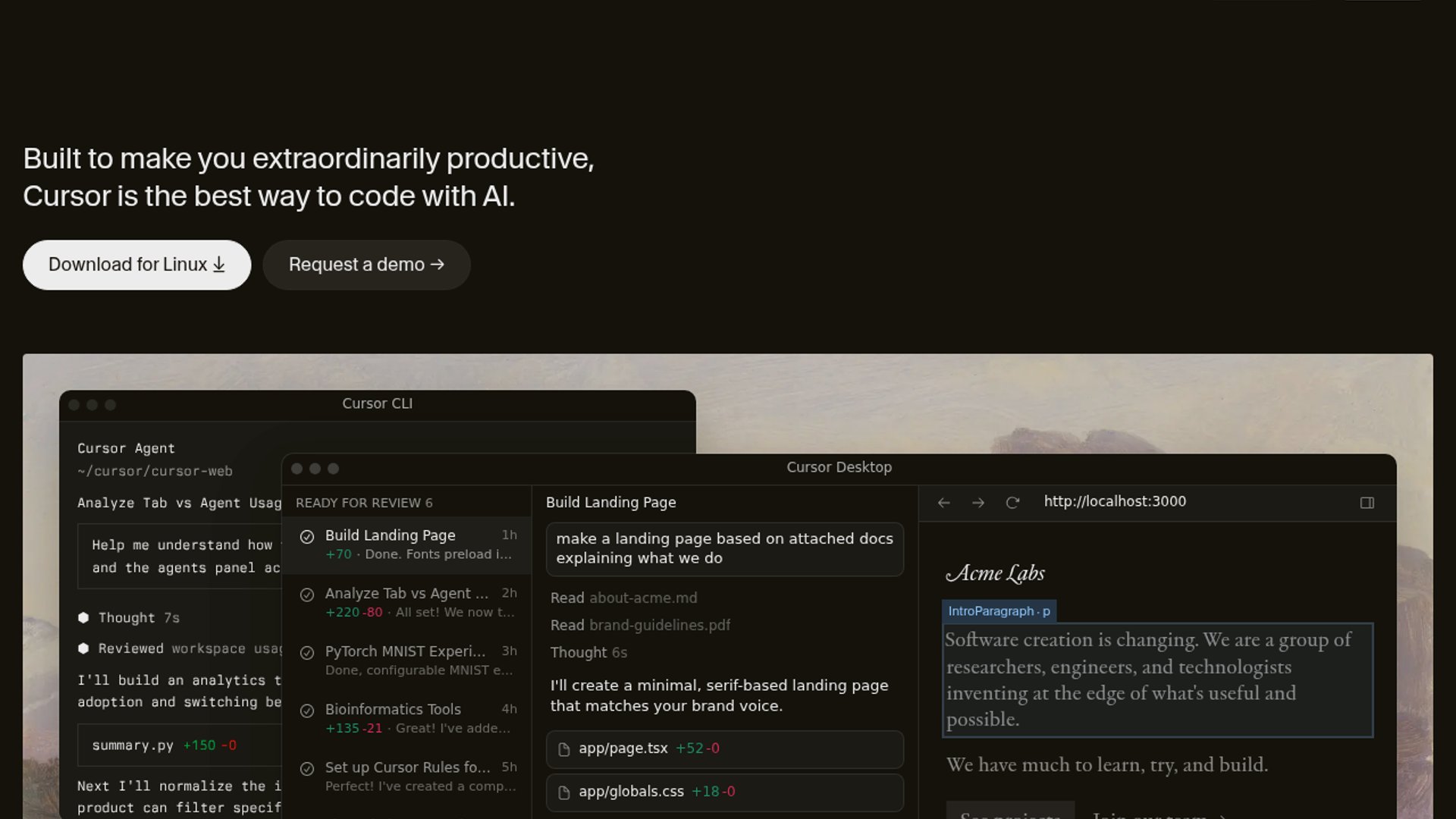
Task: Click checkmark icon beside Bioinformatics Tools
Action: pos(307,711)
